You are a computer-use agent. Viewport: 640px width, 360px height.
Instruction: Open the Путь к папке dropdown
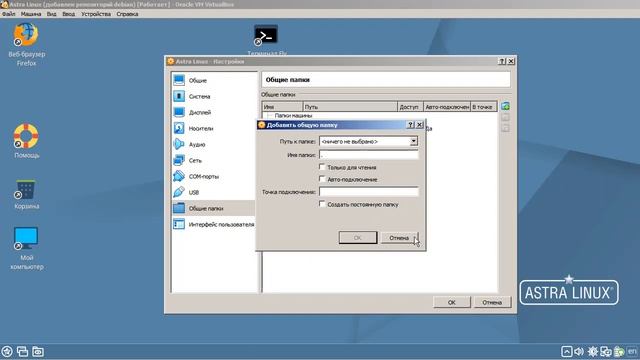(x=413, y=141)
